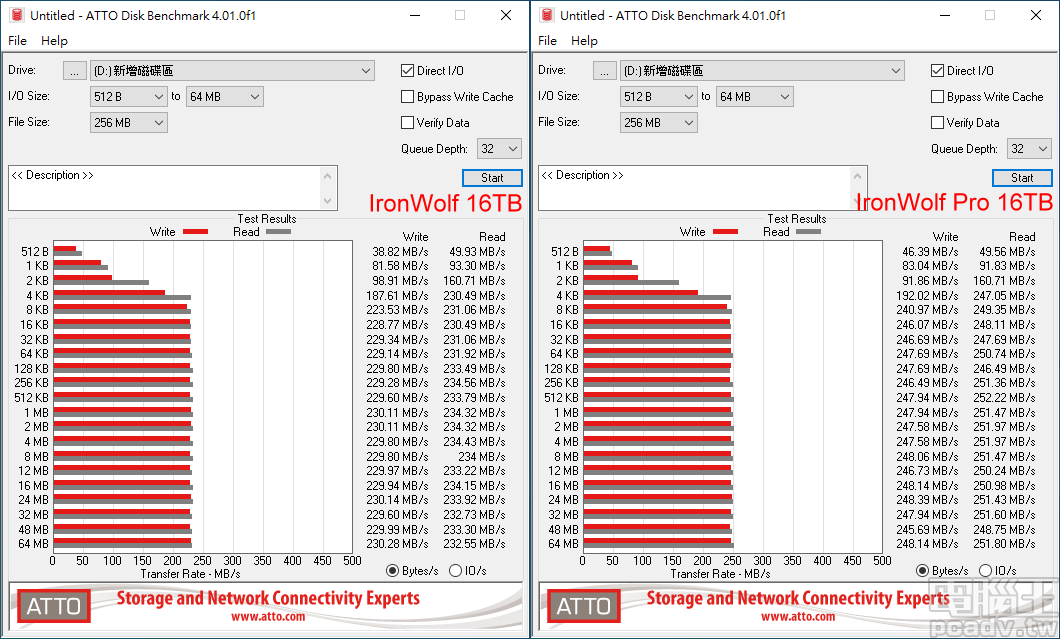
Task: Click left window write value 38.82 MB/s
Action: tap(400, 252)
